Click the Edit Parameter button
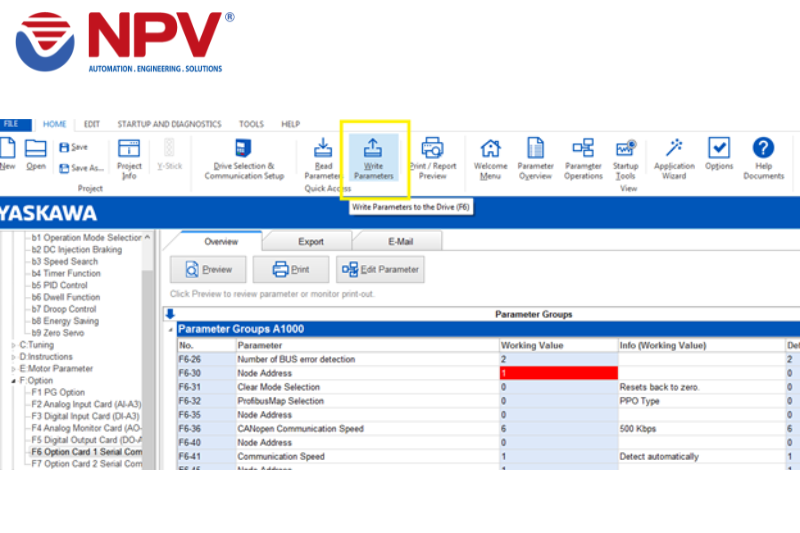The height and width of the screenshot is (533, 800). point(380,269)
